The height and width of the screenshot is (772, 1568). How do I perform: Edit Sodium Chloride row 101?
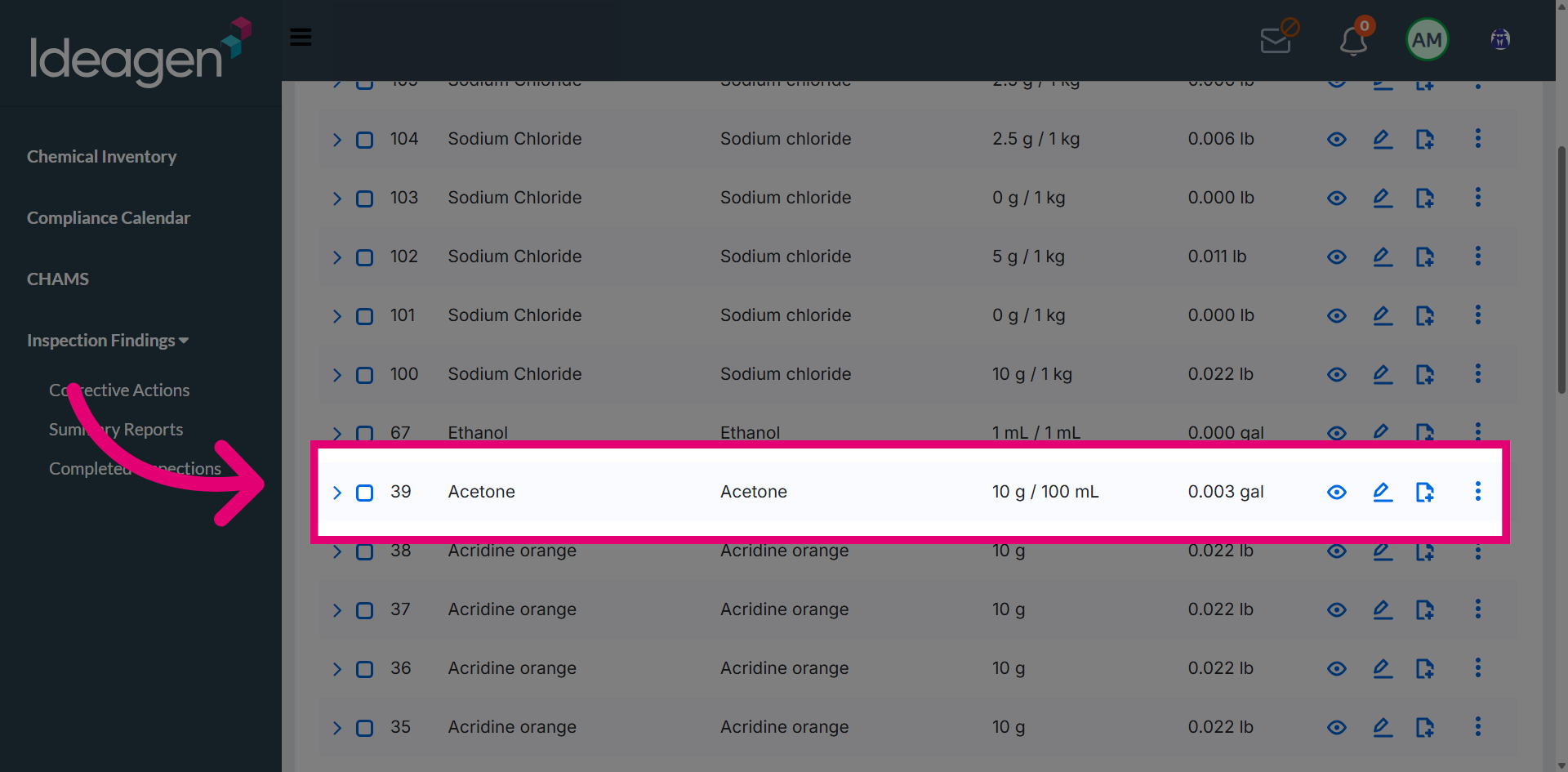click(1383, 315)
